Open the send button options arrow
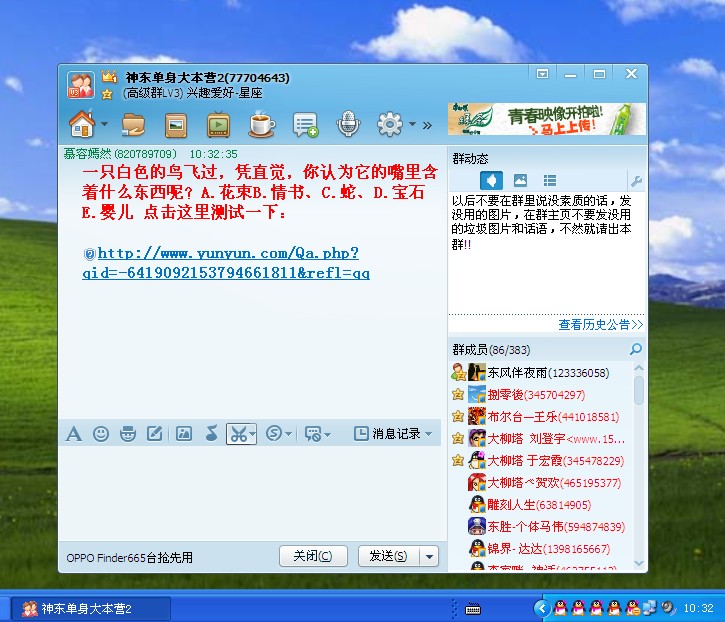Viewport: 725px width, 622px height. pyautogui.click(x=430, y=556)
